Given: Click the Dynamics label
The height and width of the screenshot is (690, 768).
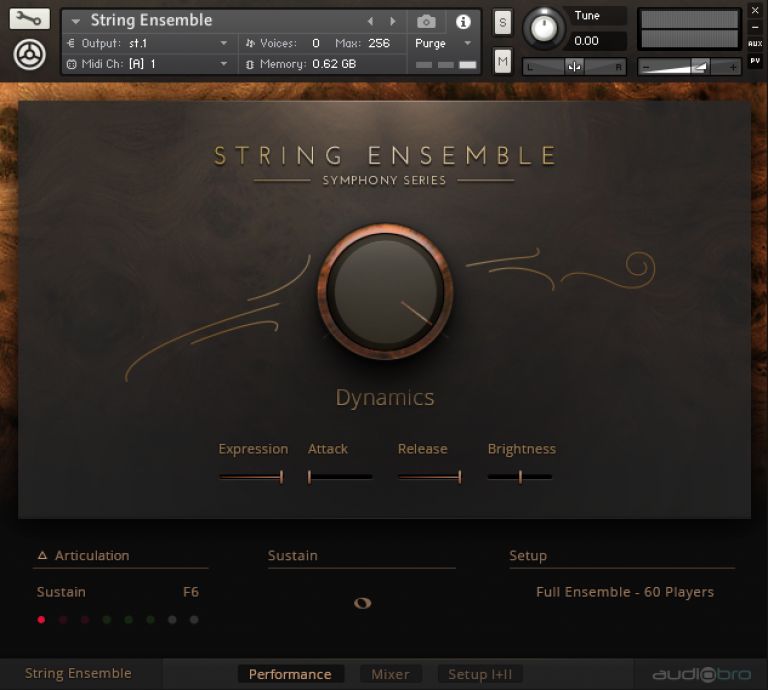Looking at the screenshot, I should (385, 398).
